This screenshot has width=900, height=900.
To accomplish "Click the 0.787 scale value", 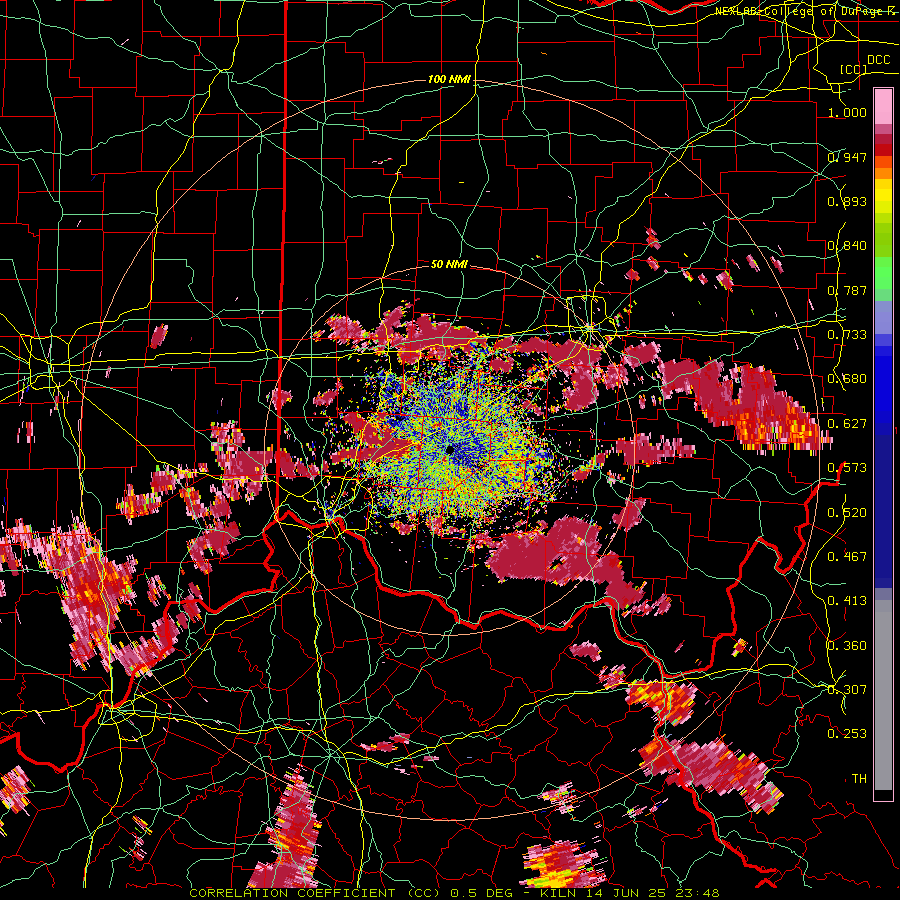I will pos(847,290).
